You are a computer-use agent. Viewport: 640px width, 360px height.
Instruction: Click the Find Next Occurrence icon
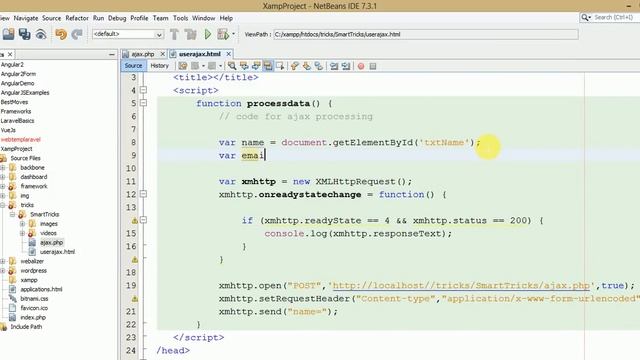tap(256, 66)
